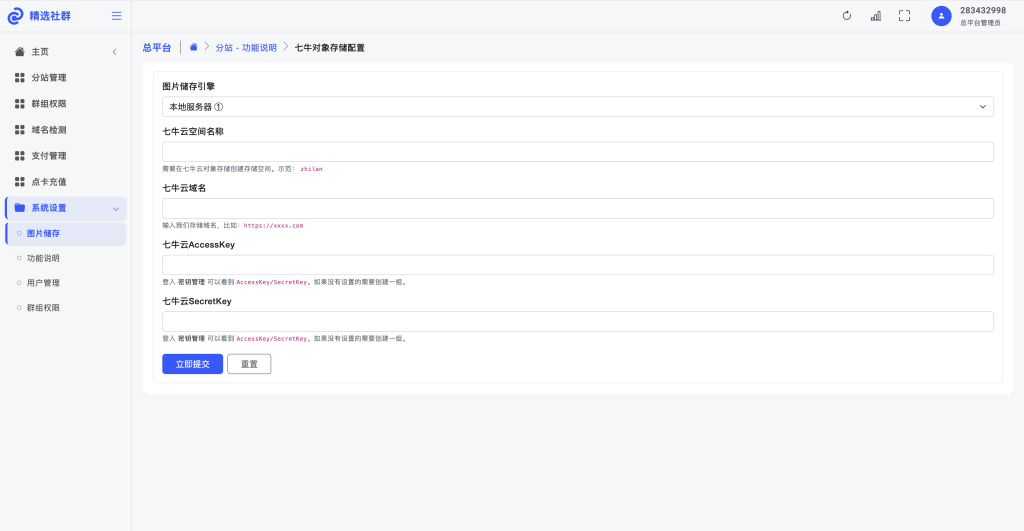Click the 域名检测 grid icon
The height and width of the screenshot is (531, 1024).
pos(20,130)
